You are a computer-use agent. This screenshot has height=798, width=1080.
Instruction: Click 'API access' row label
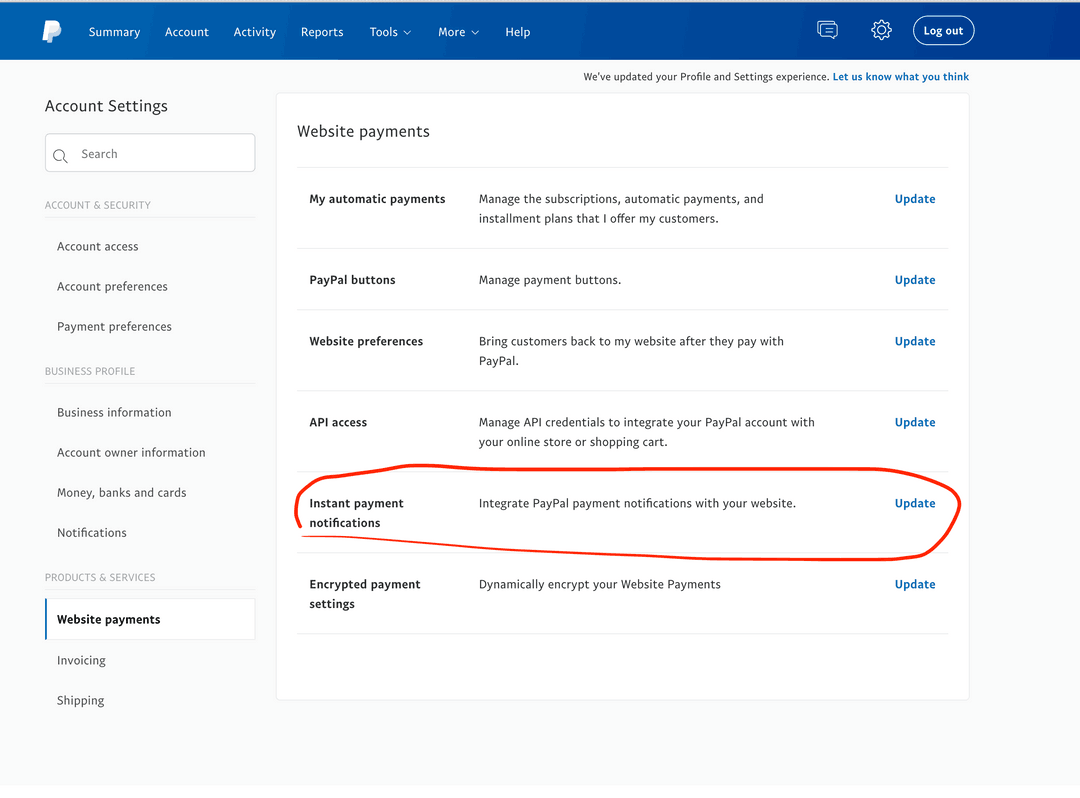[x=338, y=423]
